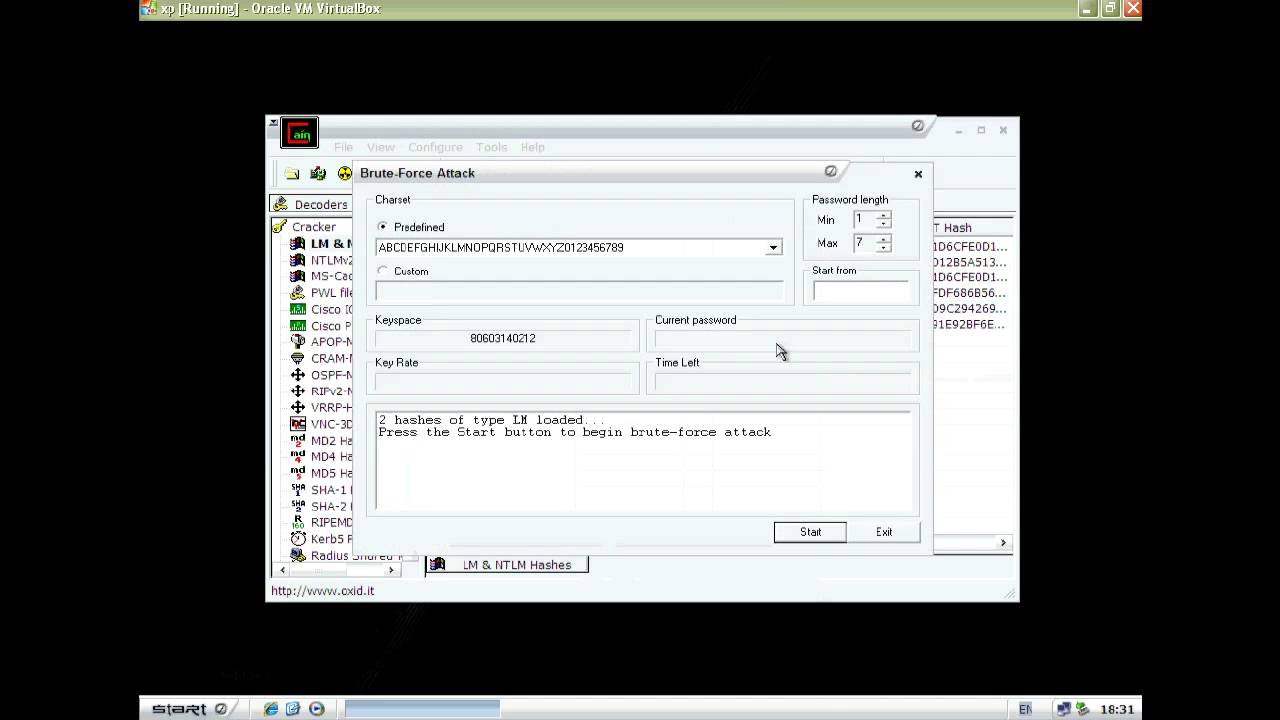Viewport: 1280px width, 720px height.
Task: Click the SHA-1 Hashes icon
Action: 298,489
